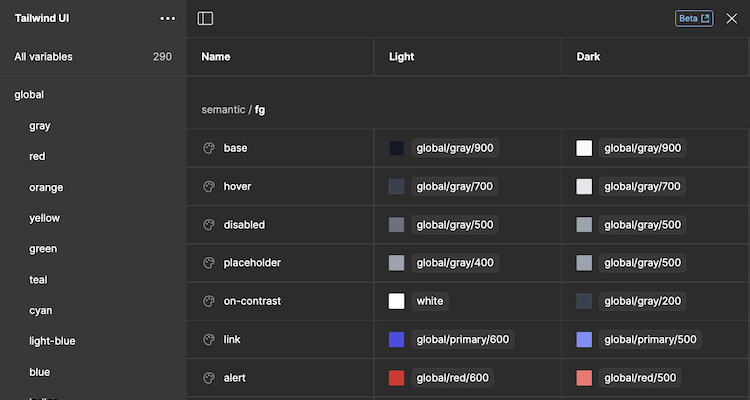Click global/red/500 alias for alert
This screenshot has height=400, width=750.
point(640,378)
